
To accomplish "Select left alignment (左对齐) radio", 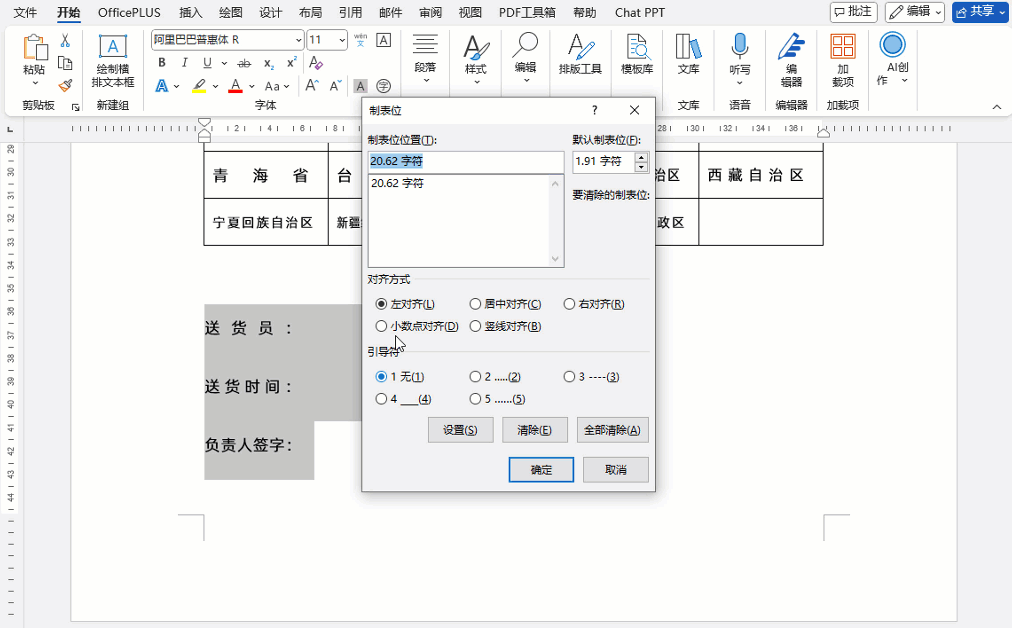I will [381, 304].
